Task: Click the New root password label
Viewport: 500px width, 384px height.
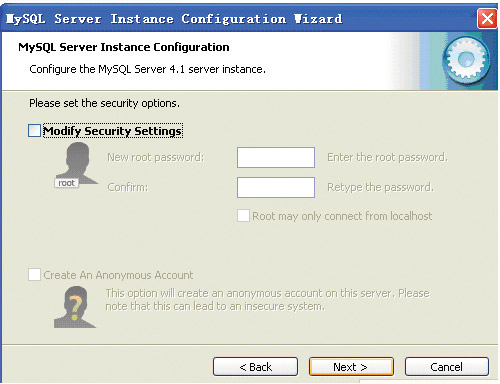Action: pos(156,157)
